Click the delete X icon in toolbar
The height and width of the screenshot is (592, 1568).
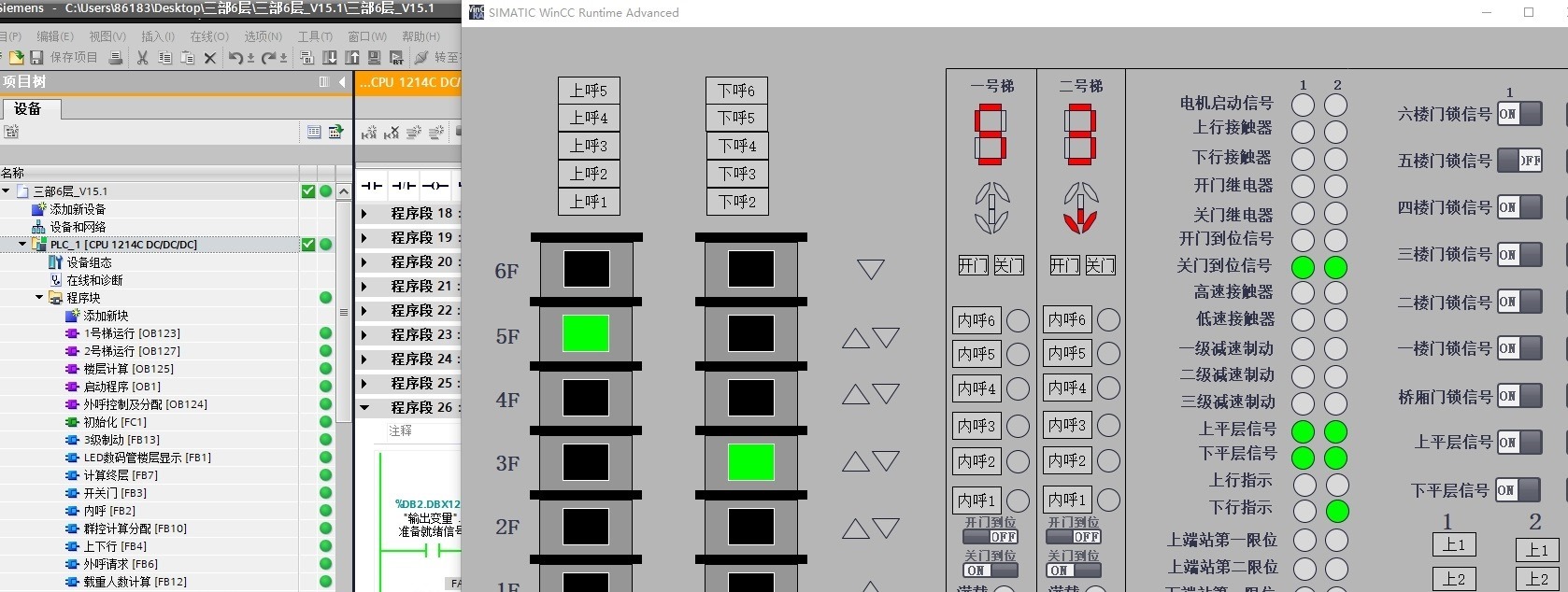(209, 57)
